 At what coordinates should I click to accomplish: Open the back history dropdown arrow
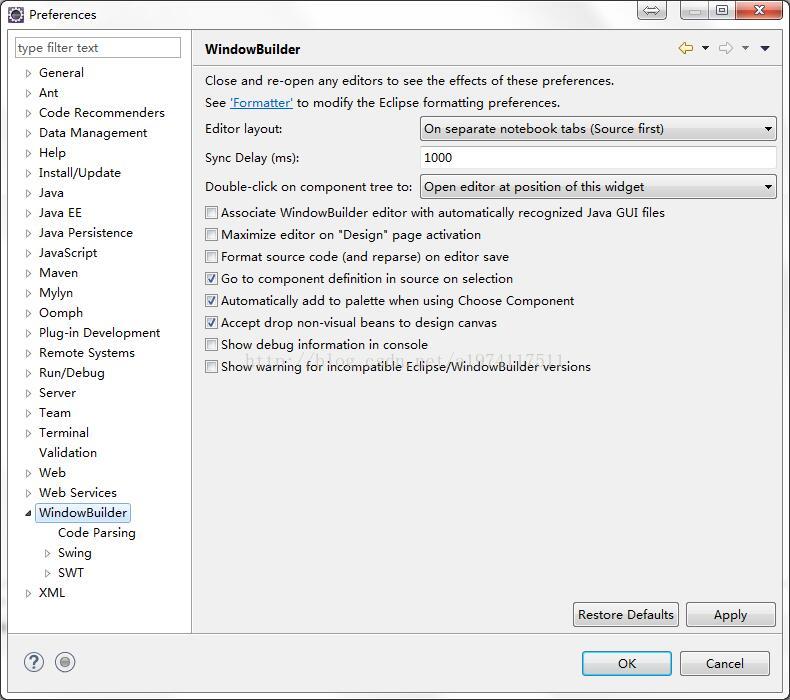(705, 48)
